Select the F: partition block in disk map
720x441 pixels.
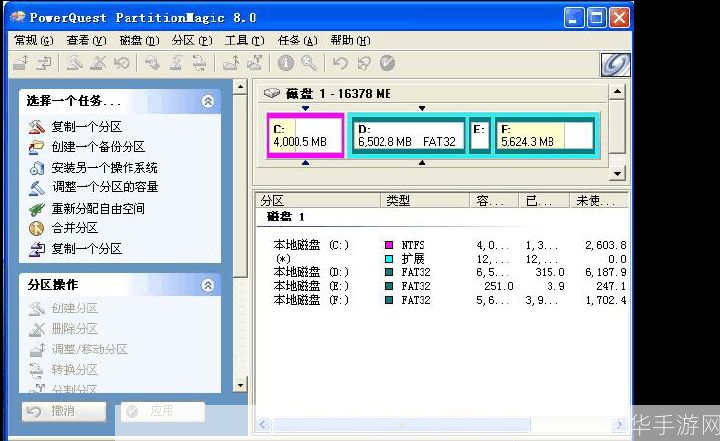coord(545,136)
